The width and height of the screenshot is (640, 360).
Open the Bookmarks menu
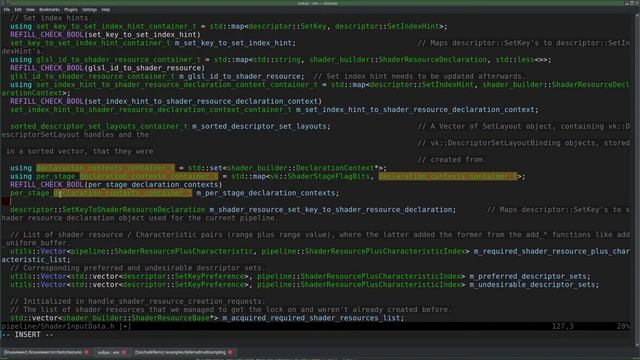[x=49, y=9]
